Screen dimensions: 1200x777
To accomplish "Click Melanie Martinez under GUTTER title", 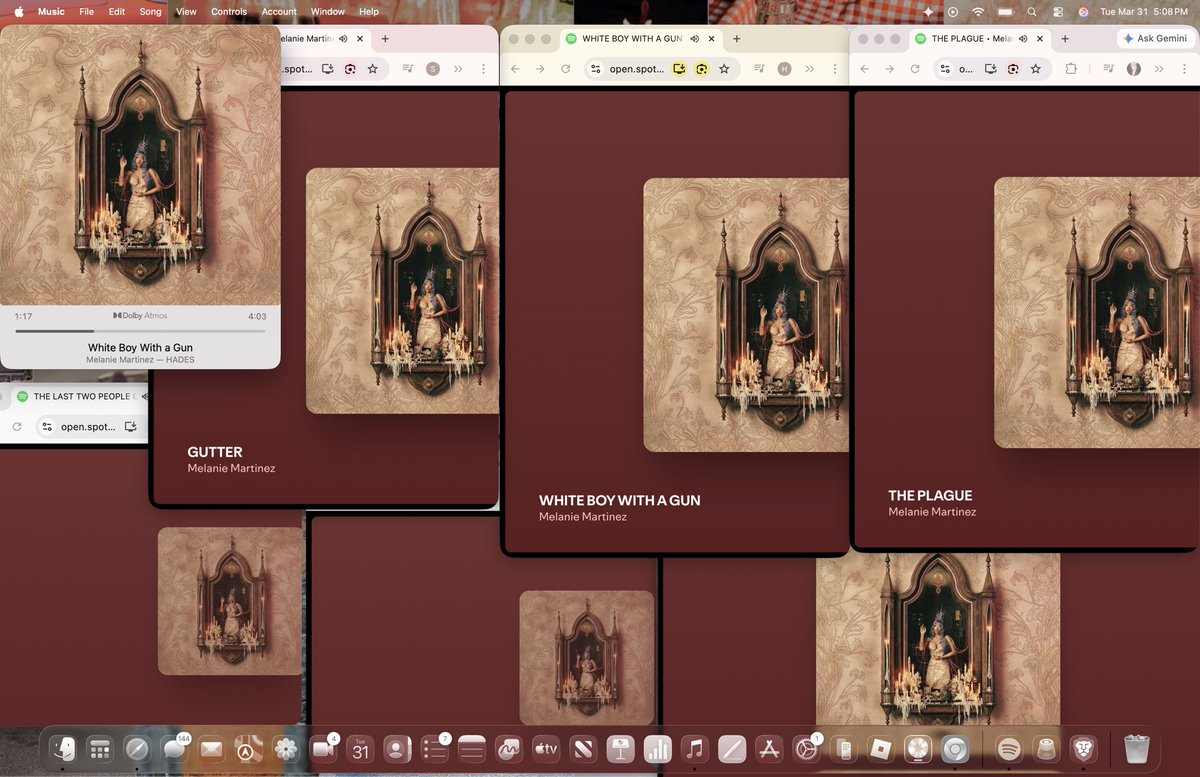I will coord(231,468).
